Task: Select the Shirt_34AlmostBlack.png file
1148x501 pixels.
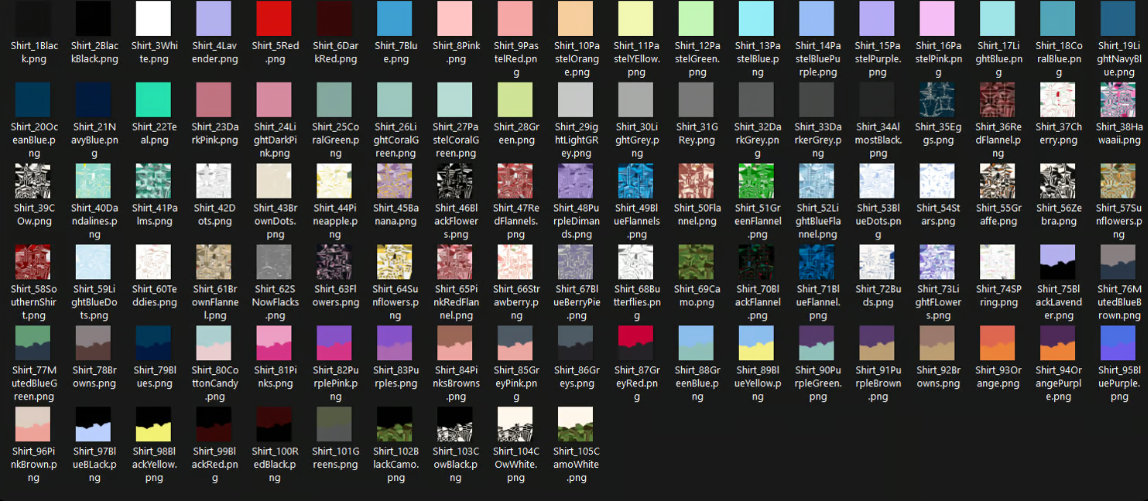Action: [877, 101]
